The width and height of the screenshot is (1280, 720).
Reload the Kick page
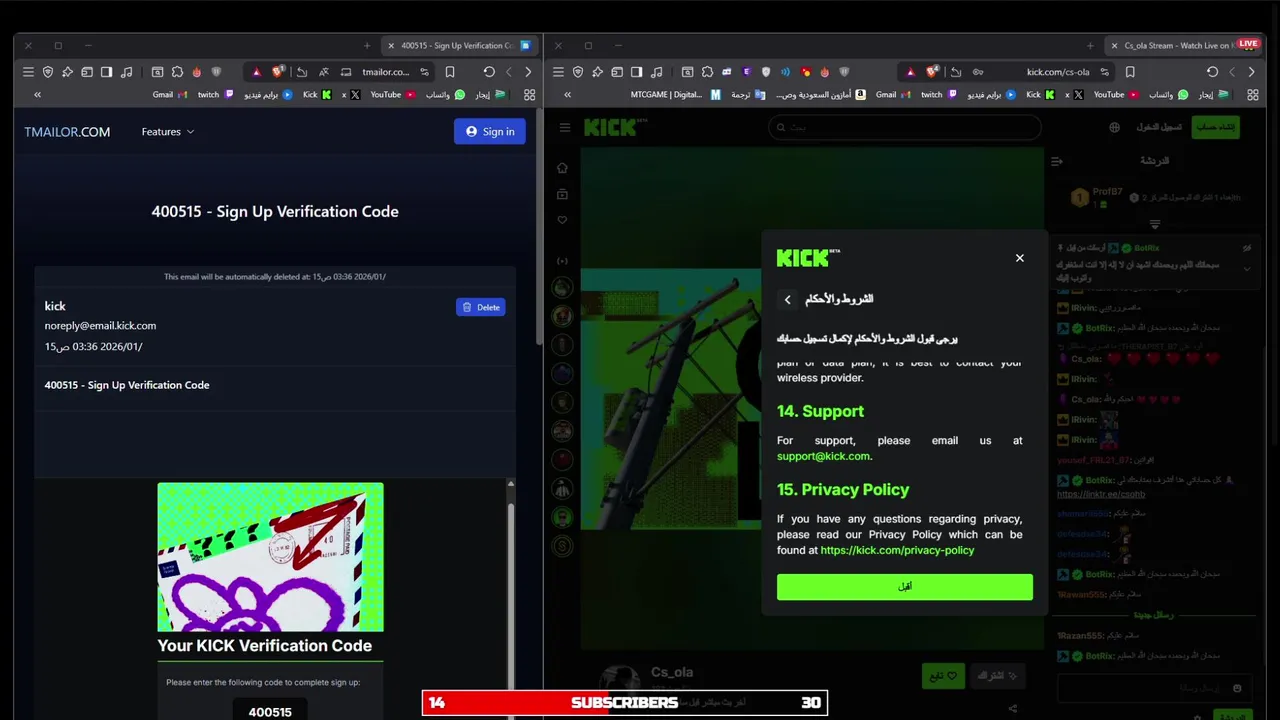click(1212, 72)
